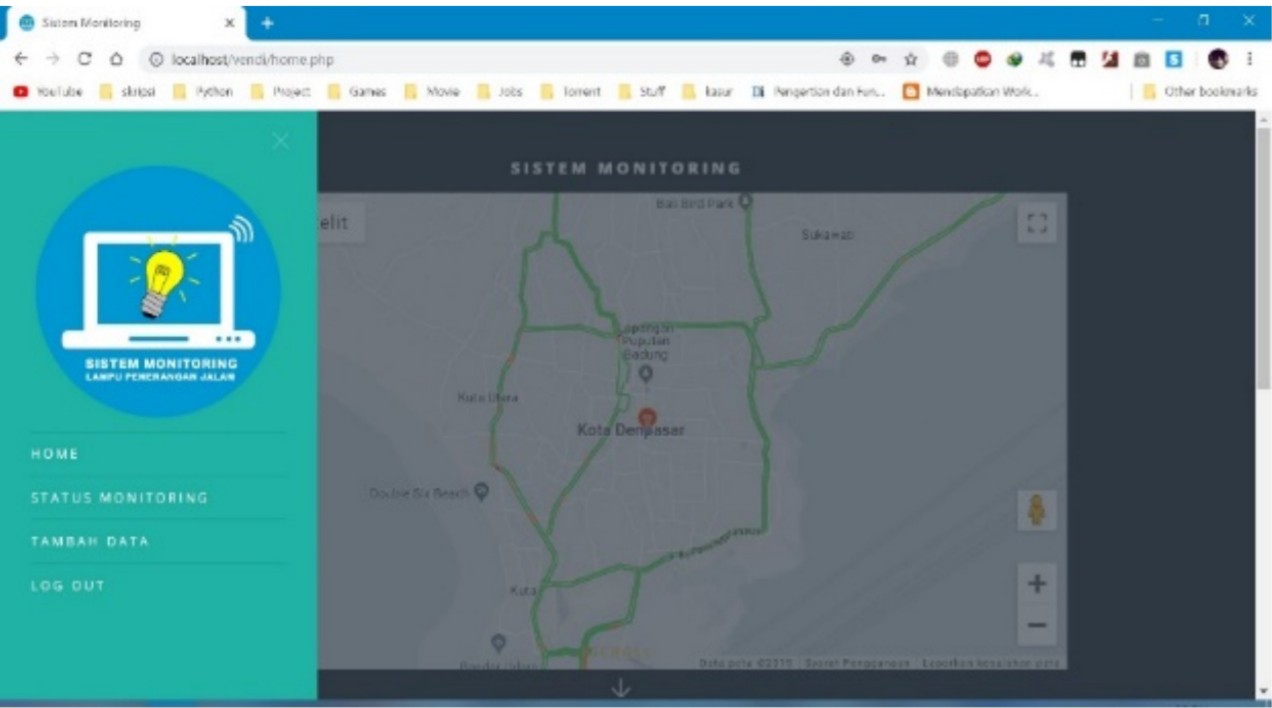Open a new browser tab
Viewport: 1272px width, 708px height.
pyautogui.click(x=267, y=22)
